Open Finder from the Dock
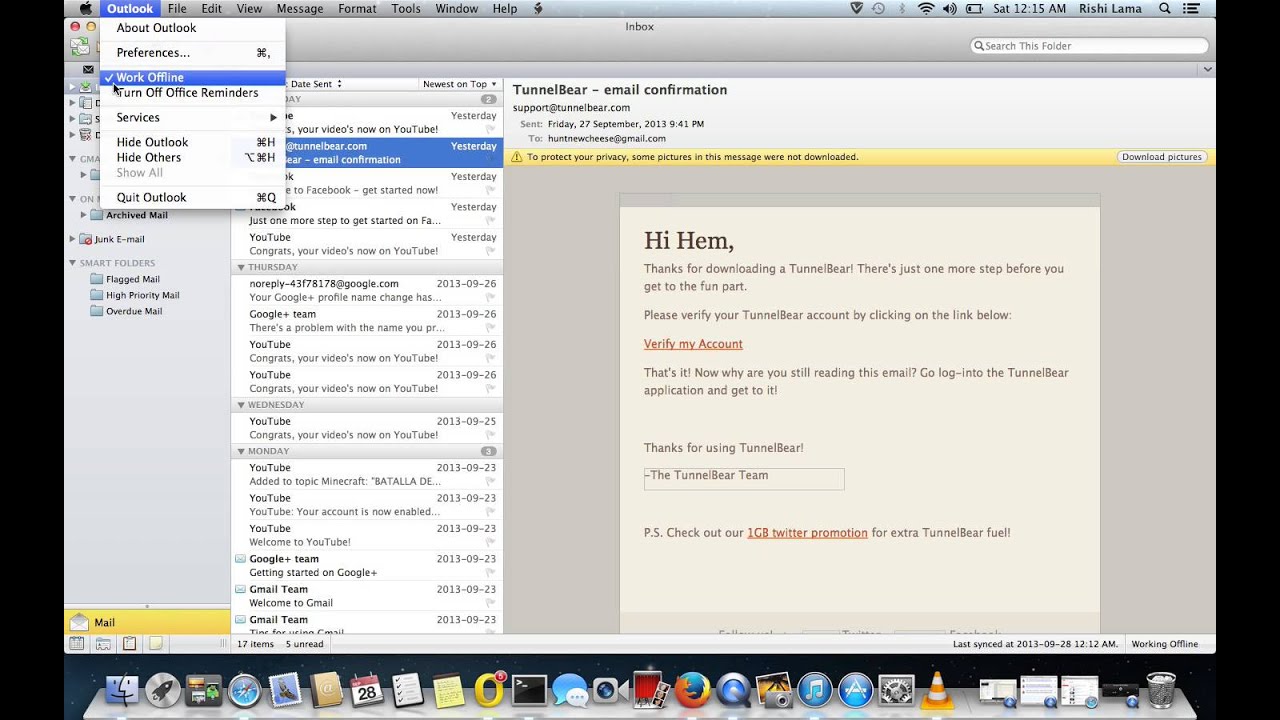This screenshot has height=720, width=1280. coord(122,690)
